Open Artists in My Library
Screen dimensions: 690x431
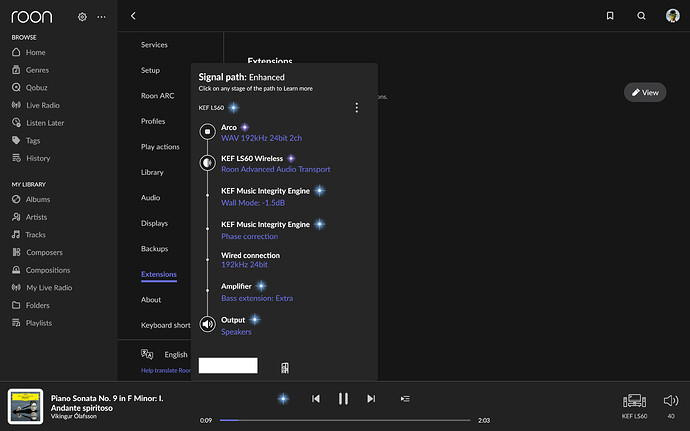tap(29, 217)
